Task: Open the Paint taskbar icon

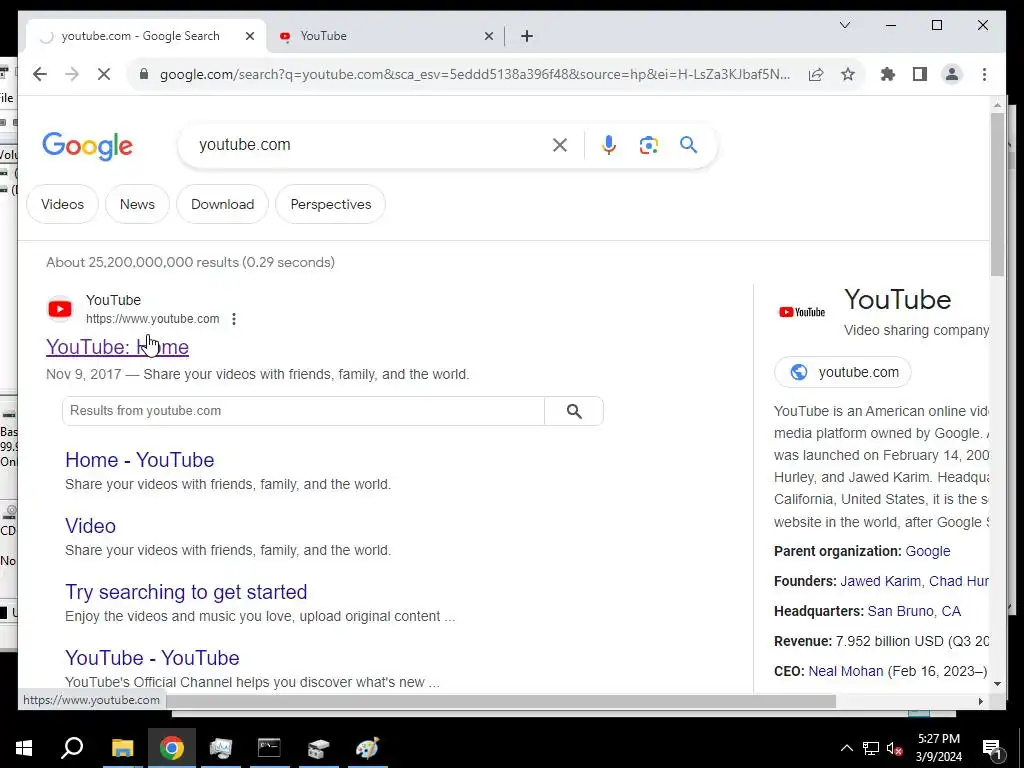Action: [x=368, y=748]
